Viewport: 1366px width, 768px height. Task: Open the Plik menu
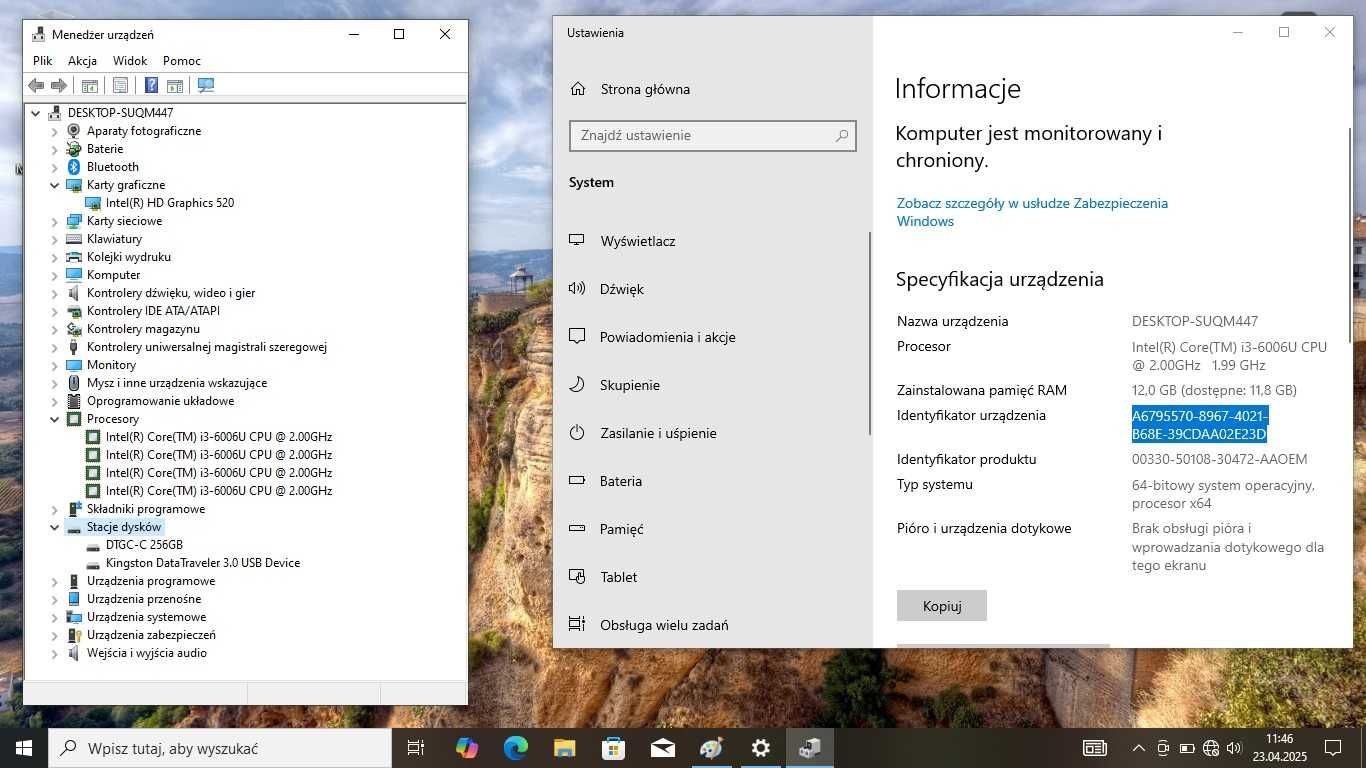(42, 61)
